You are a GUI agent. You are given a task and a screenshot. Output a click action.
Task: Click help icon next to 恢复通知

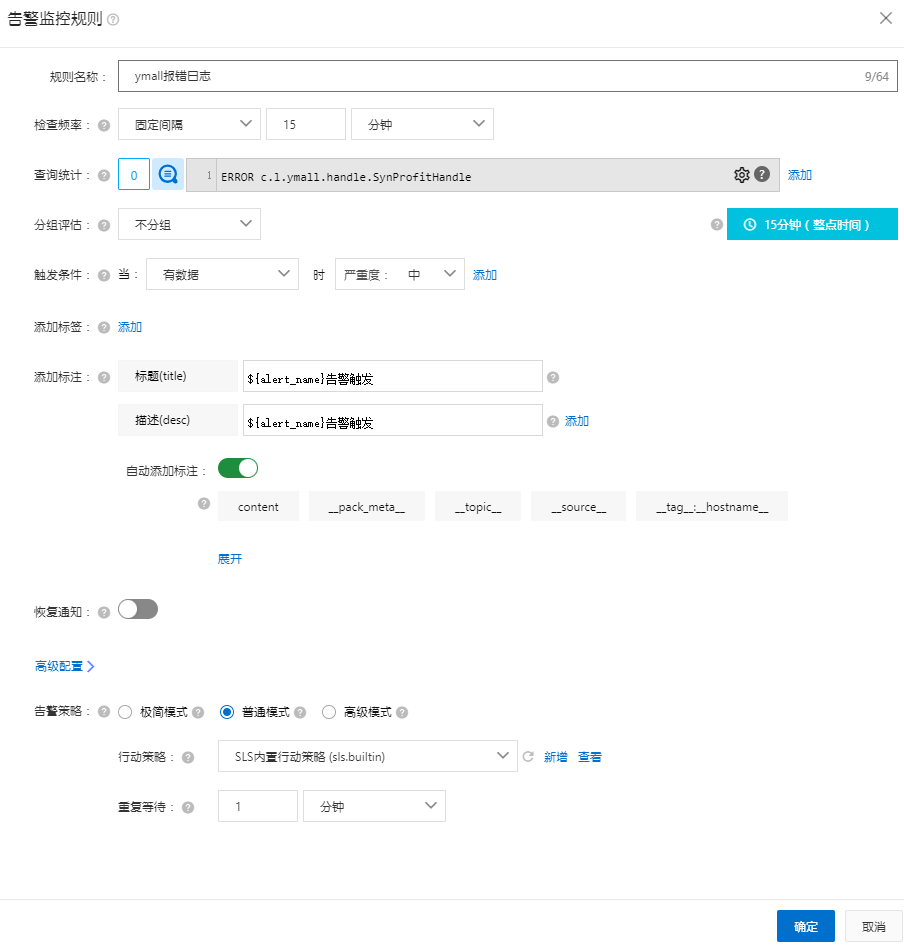[104, 612]
